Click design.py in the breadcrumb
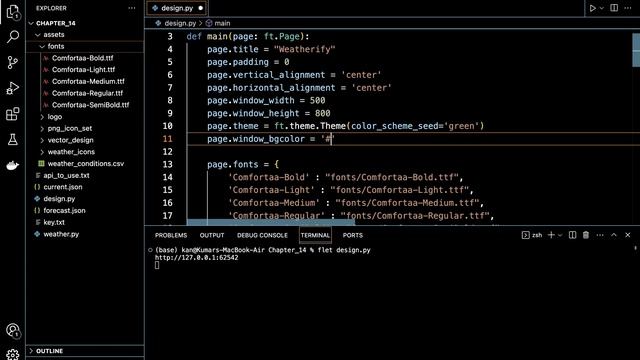This screenshot has width=640, height=360. click(180, 23)
